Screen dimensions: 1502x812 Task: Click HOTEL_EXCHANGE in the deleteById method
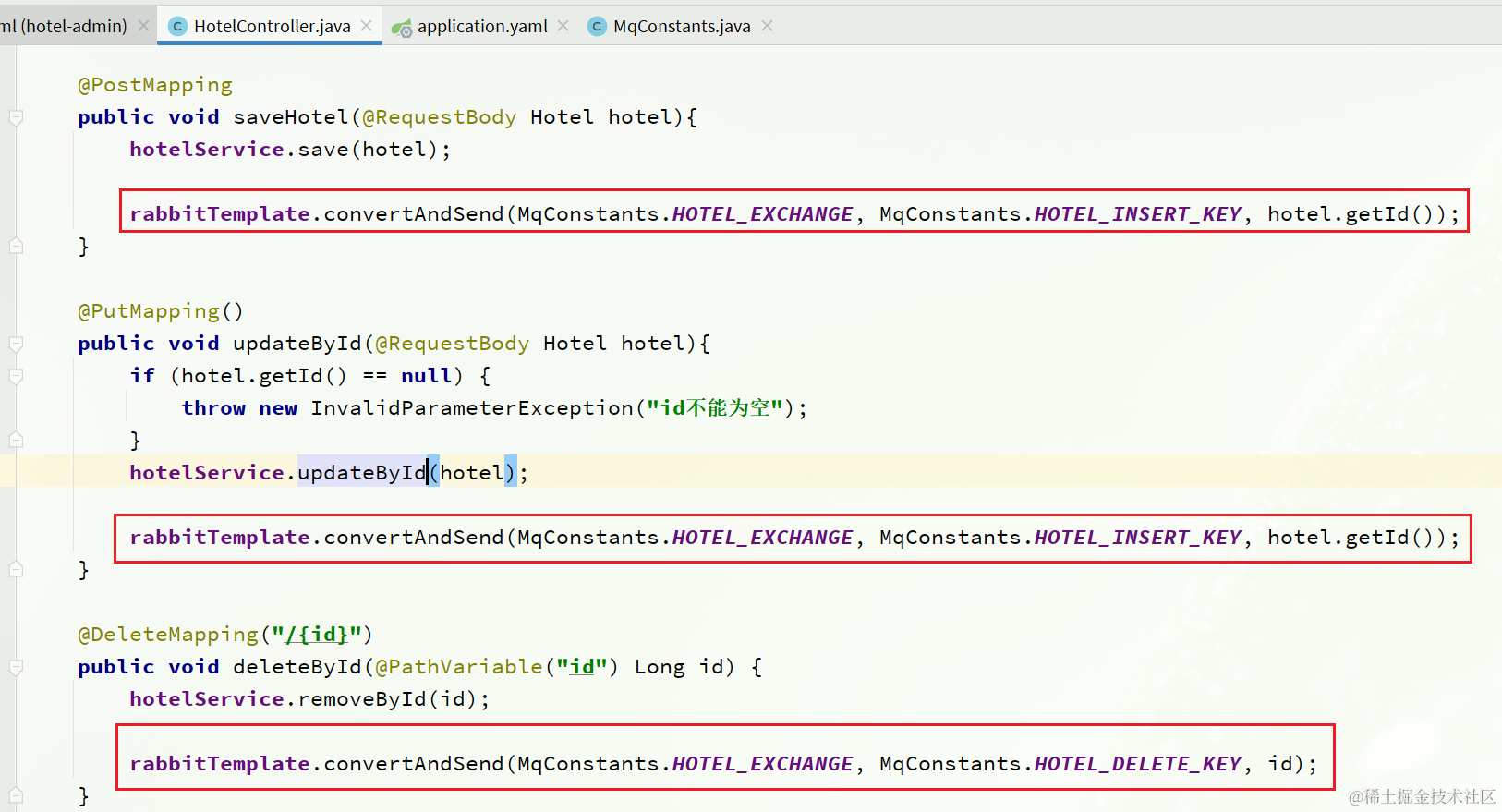(x=762, y=764)
